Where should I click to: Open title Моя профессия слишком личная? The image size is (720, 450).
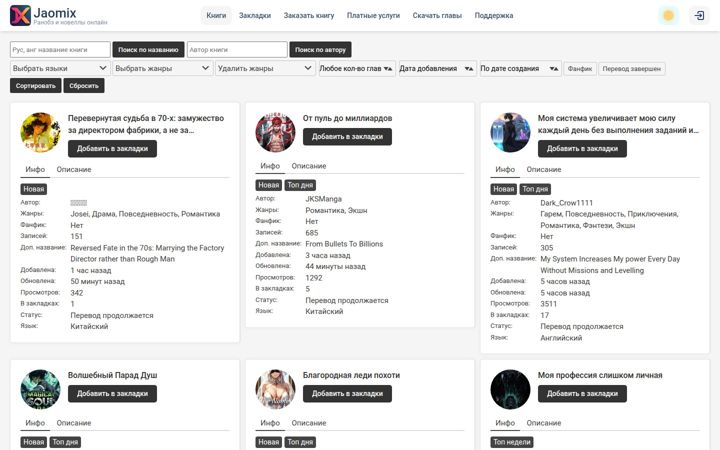pos(600,375)
